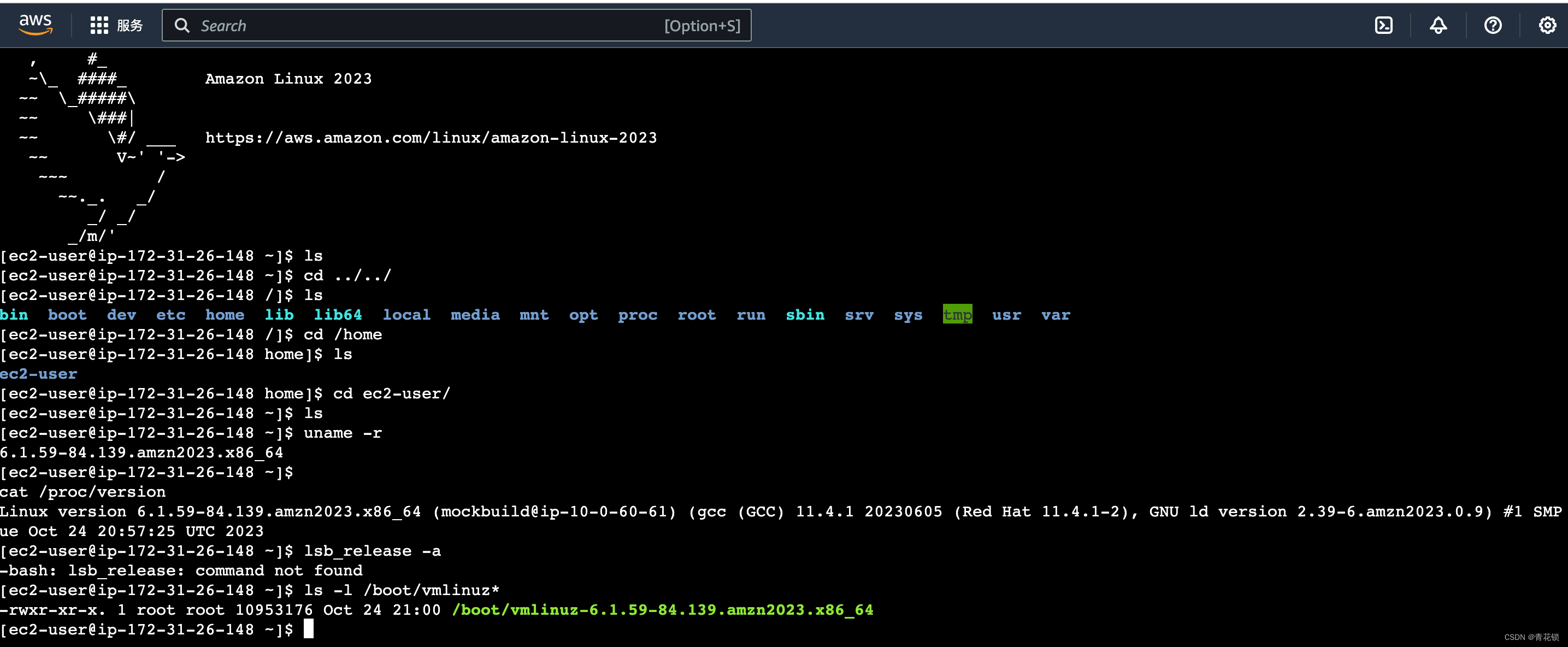1568x647 pixels.
Task: Select the 'lib64' directory name
Action: (x=338, y=315)
